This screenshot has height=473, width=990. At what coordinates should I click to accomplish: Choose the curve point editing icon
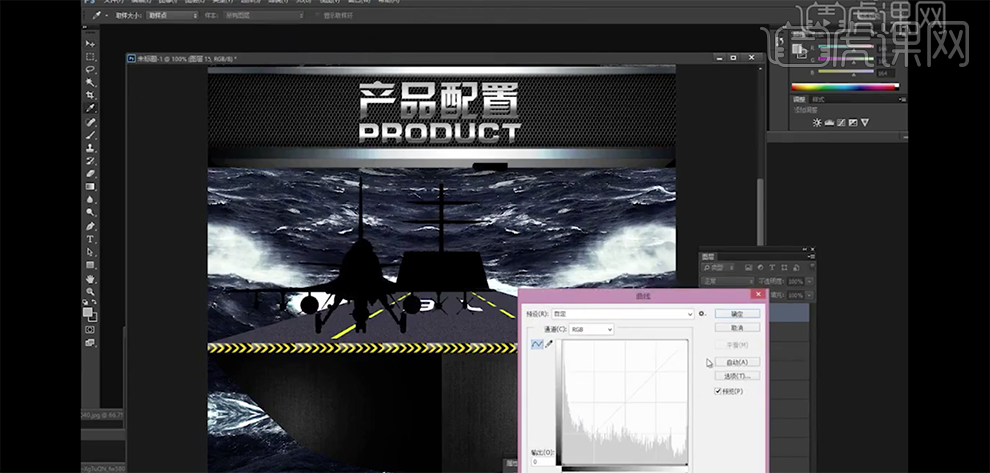(x=536, y=344)
